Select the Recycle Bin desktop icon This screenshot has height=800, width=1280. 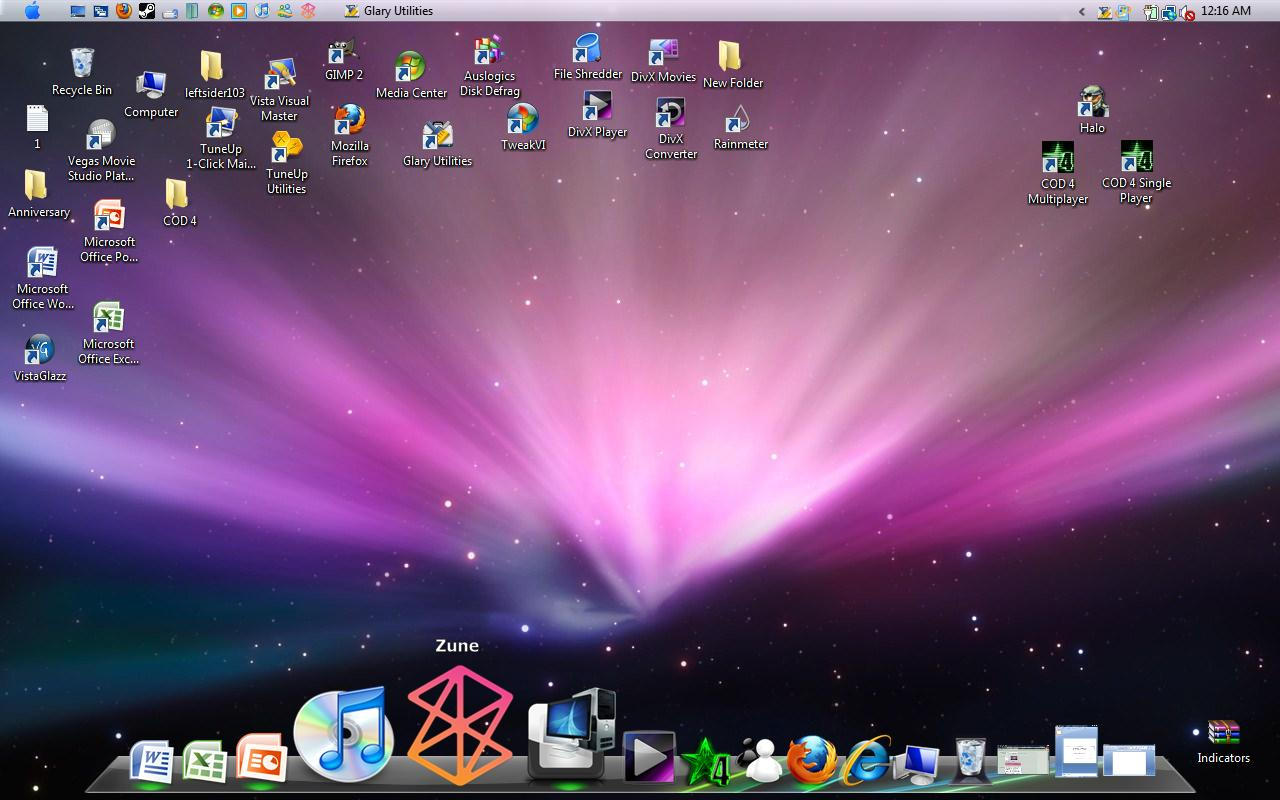[82, 71]
